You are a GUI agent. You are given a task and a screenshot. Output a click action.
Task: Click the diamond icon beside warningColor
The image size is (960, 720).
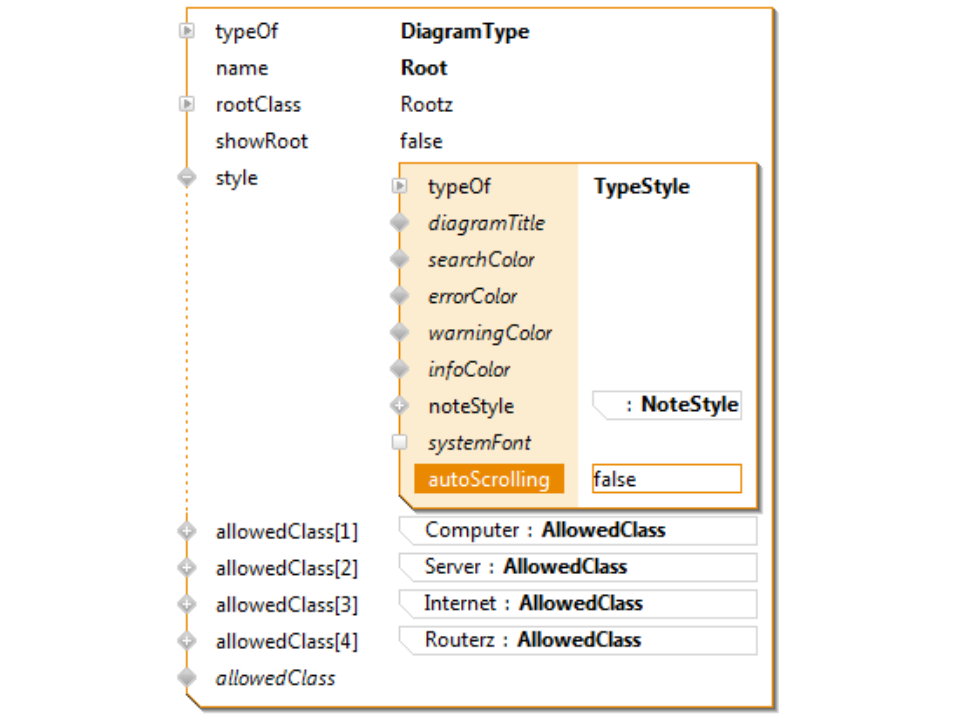tap(400, 333)
